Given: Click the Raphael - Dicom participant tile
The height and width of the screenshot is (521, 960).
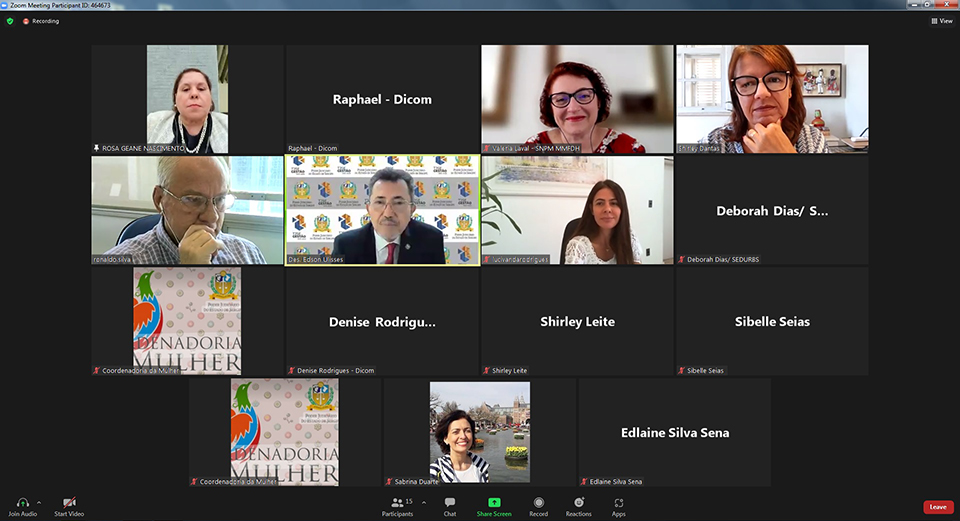Looking at the screenshot, I should click(x=382, y=99).
